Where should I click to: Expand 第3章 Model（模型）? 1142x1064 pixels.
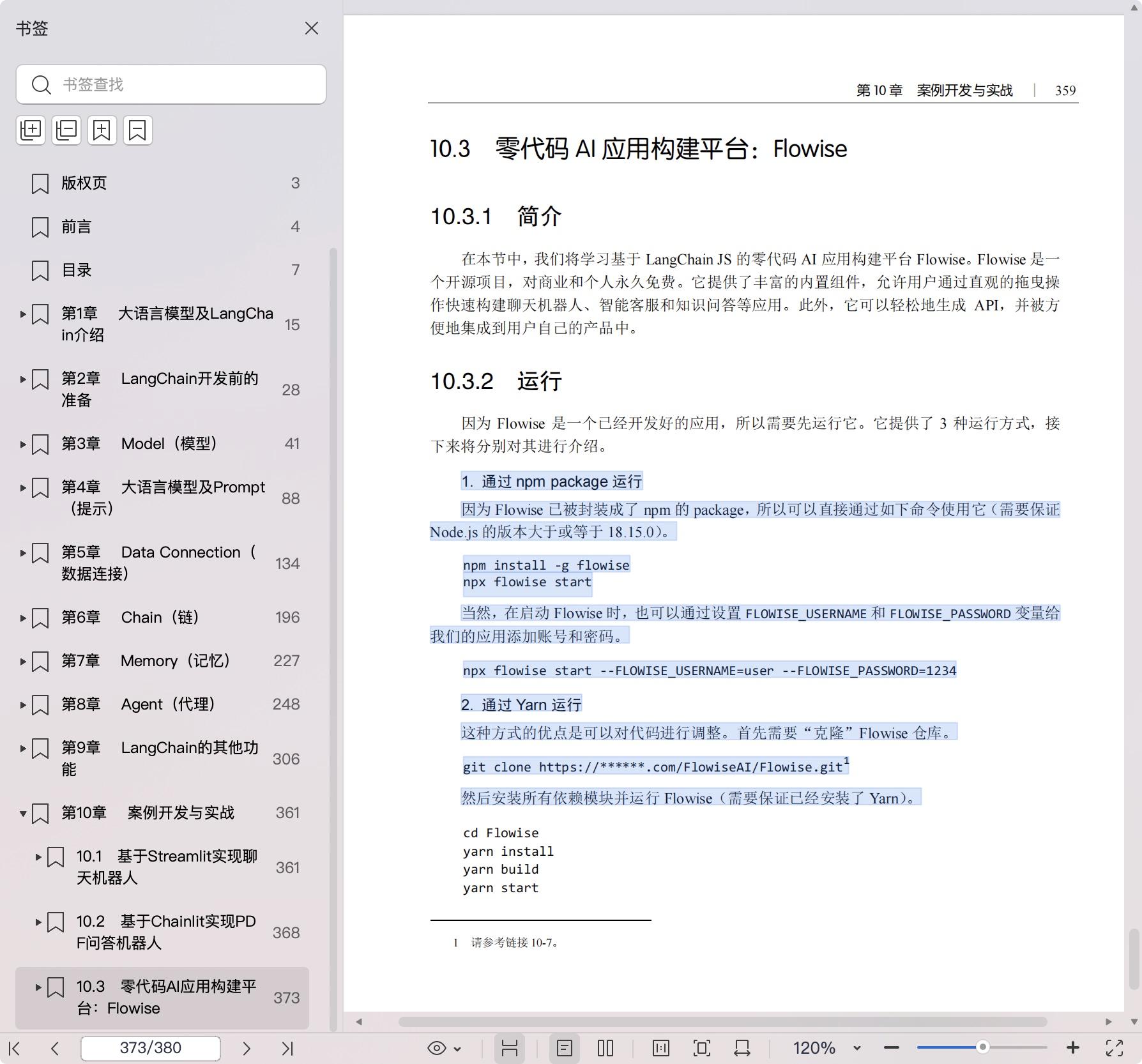pyautogui.click(x=23, y=445)
